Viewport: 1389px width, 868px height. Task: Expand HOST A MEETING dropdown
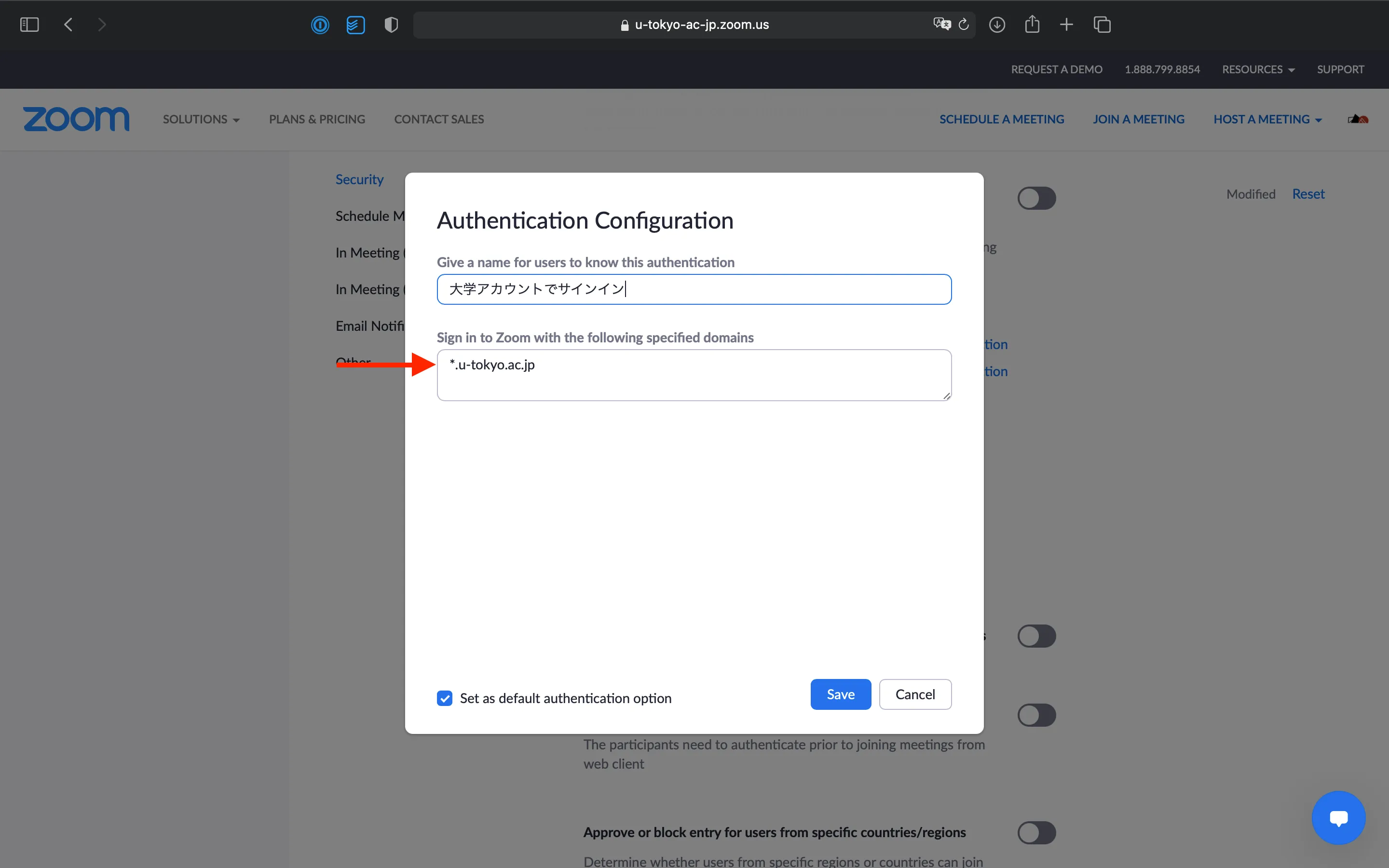click(x=1267, y=120)
